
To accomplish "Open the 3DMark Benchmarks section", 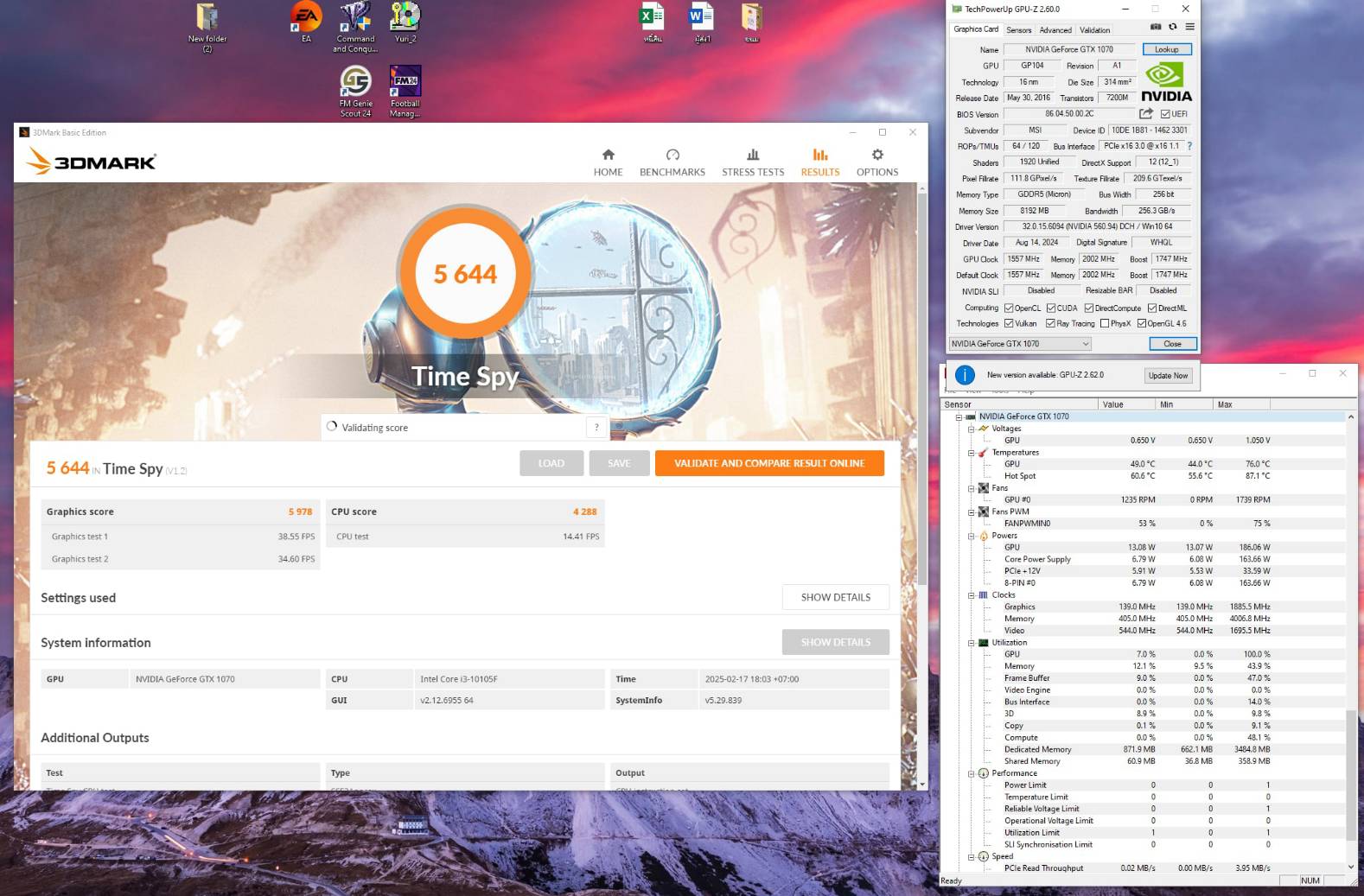I will (672, 162).
